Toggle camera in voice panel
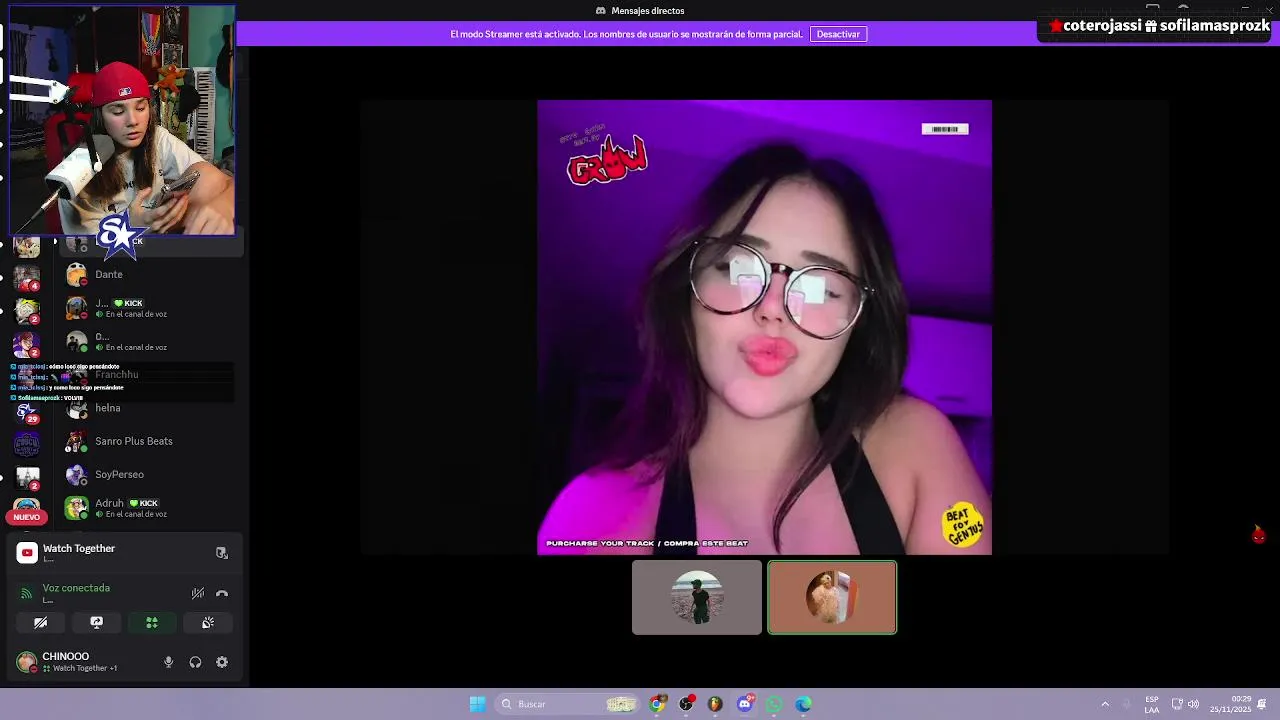The image size is (1280, 720). 41,622
